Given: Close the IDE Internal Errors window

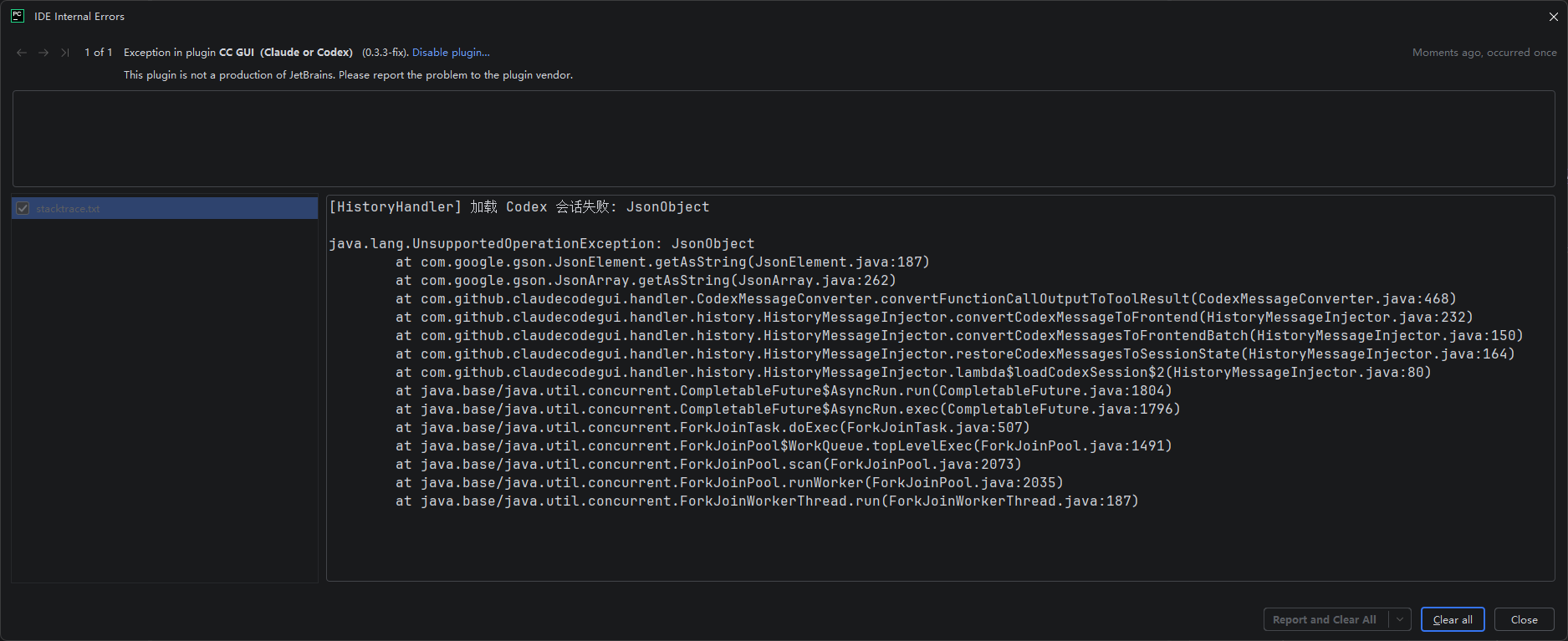Looking at the screenshot, I should coord(1553,17).
